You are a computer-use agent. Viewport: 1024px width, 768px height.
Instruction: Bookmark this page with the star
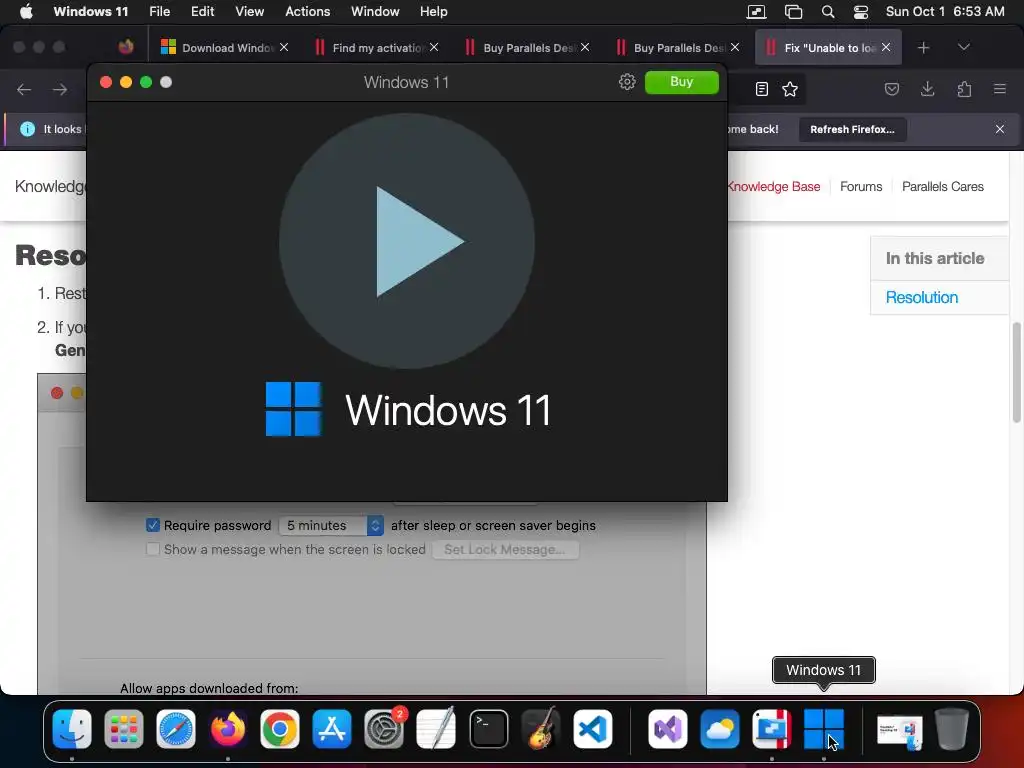point(790,89)
